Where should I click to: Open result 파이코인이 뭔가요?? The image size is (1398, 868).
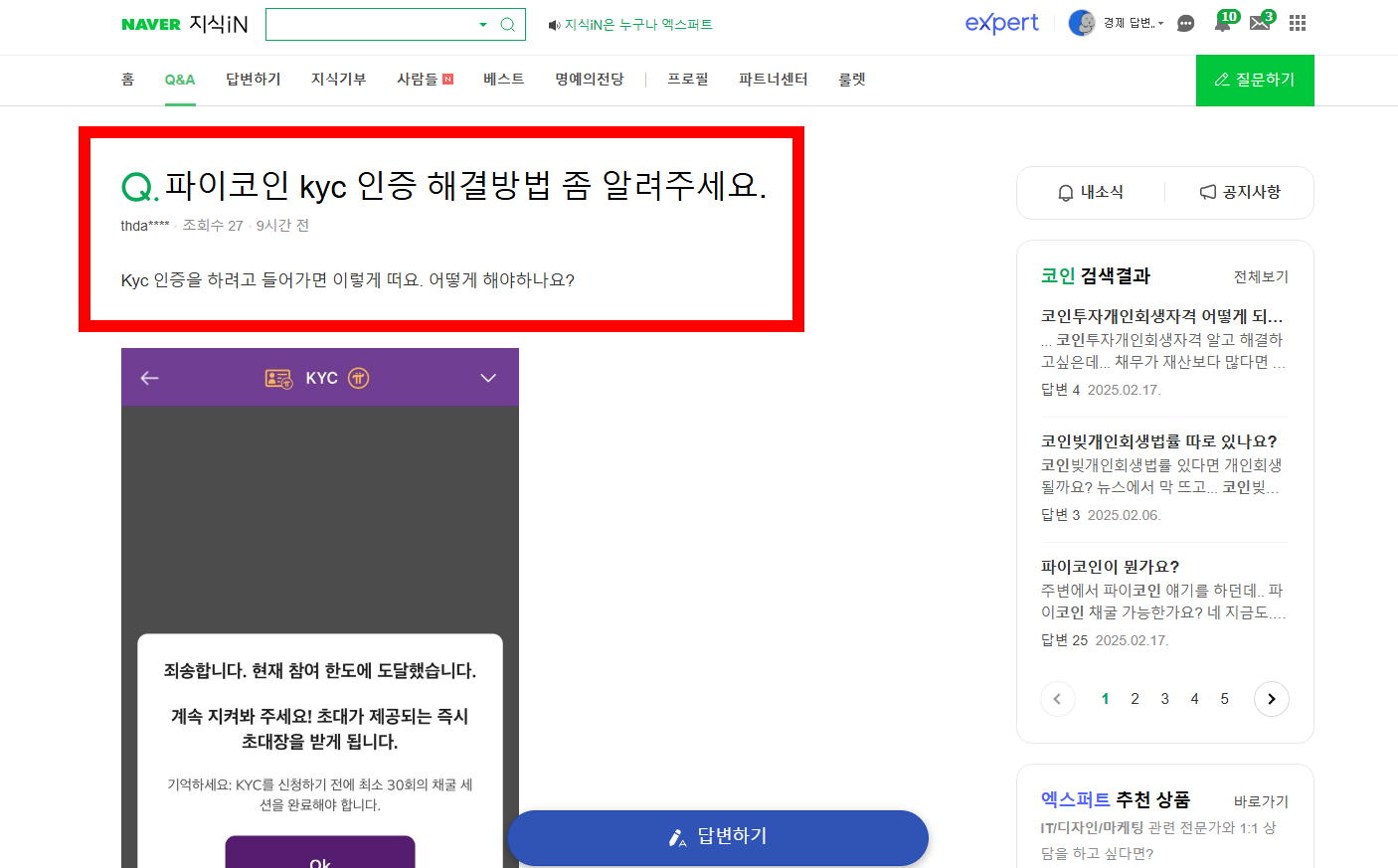click(x=1110, y=567)
